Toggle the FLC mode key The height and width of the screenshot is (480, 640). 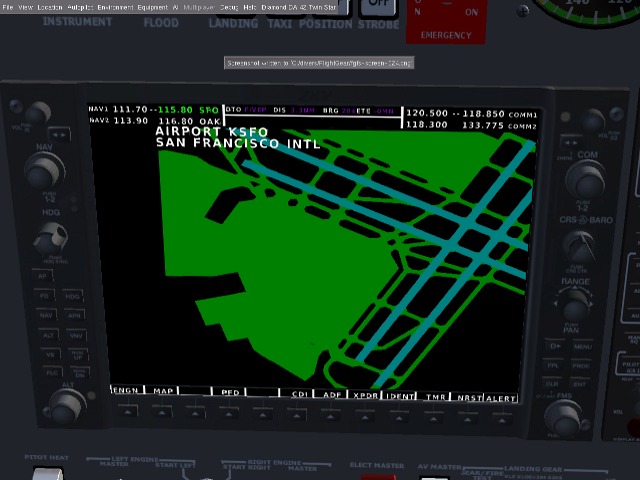pyautogui.click(x=52, y=373)
